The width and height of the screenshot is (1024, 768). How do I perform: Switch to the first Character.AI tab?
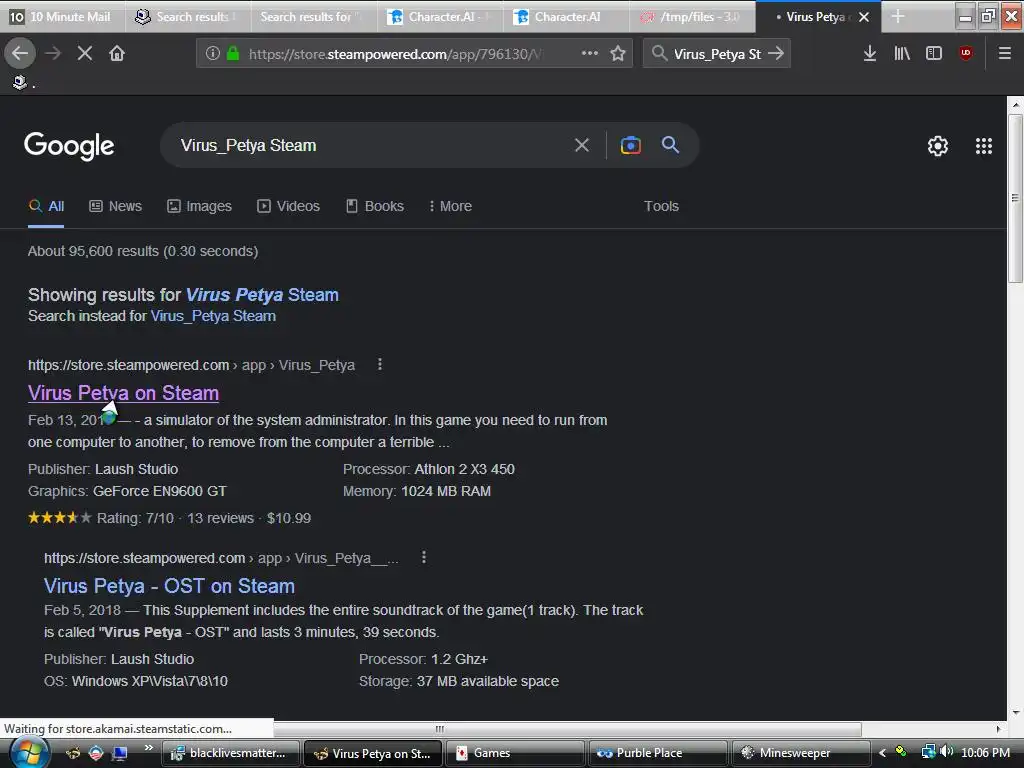tap(440, 16)
